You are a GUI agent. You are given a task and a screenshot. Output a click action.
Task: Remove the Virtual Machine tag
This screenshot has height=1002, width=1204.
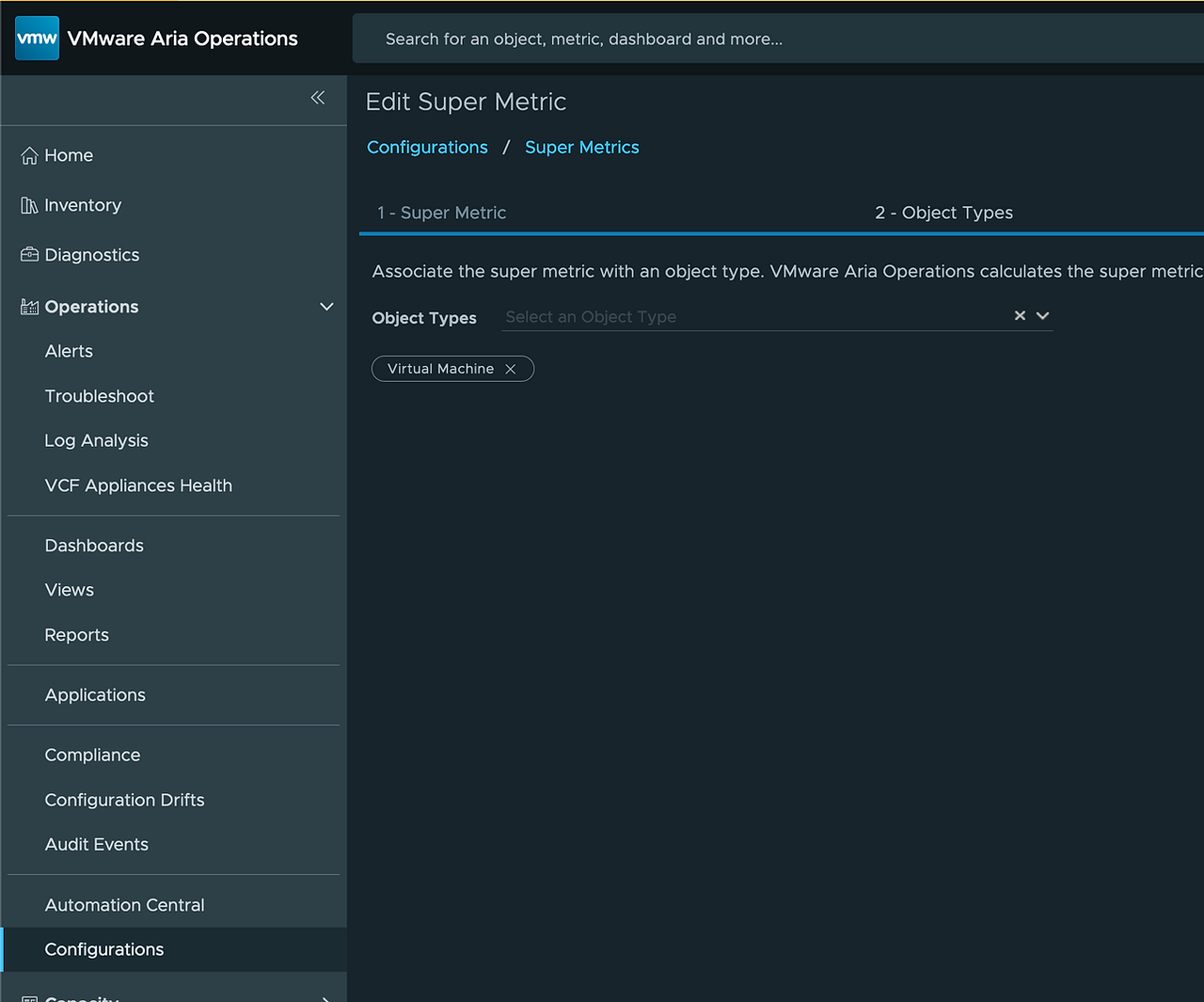(x=511, y=369)
